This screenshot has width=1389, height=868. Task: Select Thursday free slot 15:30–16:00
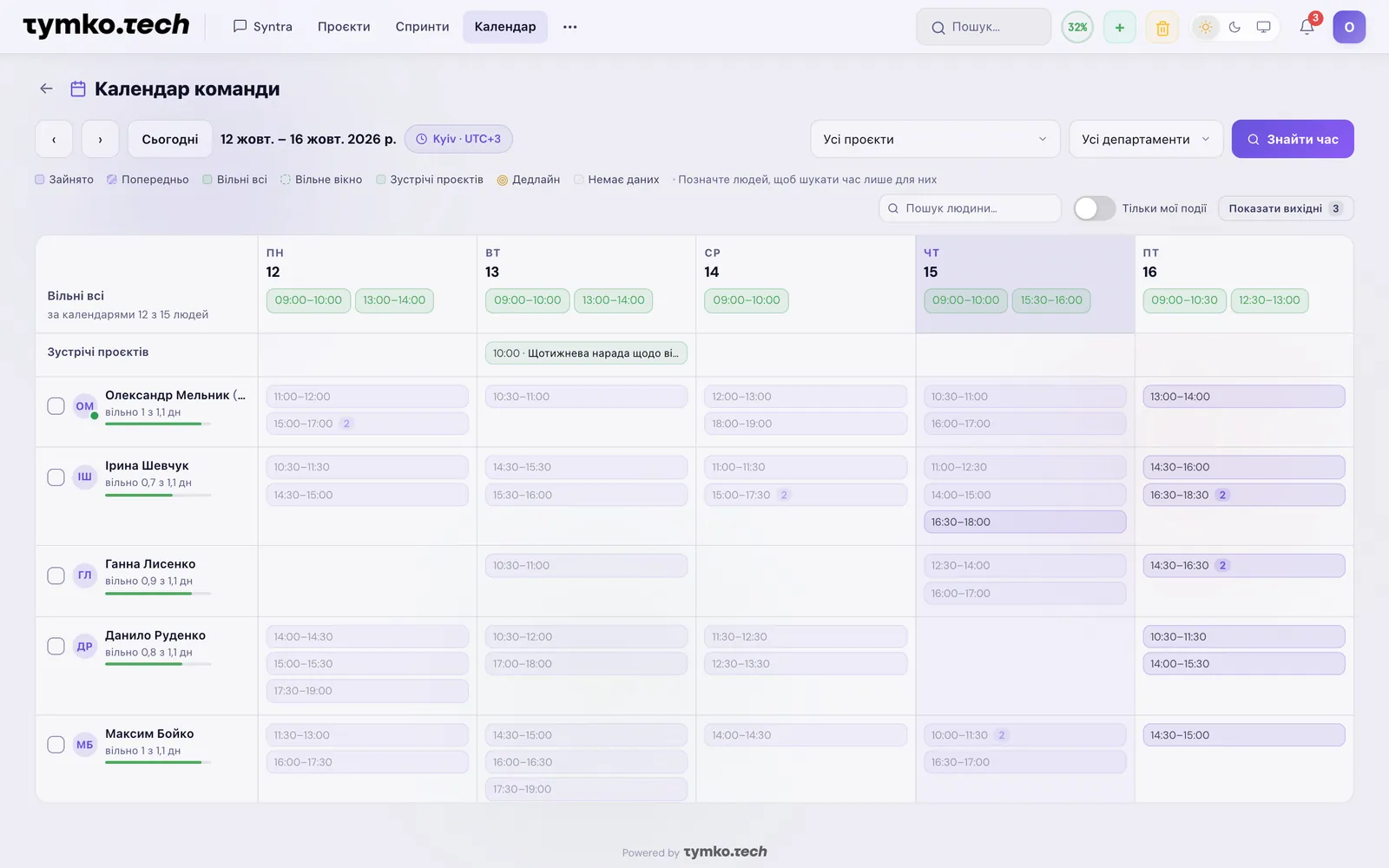pyautogui.click(x=1051, y=300)
